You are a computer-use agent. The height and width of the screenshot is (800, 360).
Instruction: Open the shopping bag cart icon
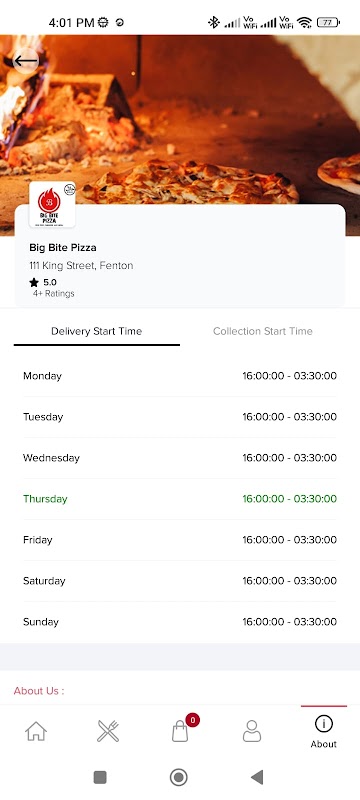[180, 731]
